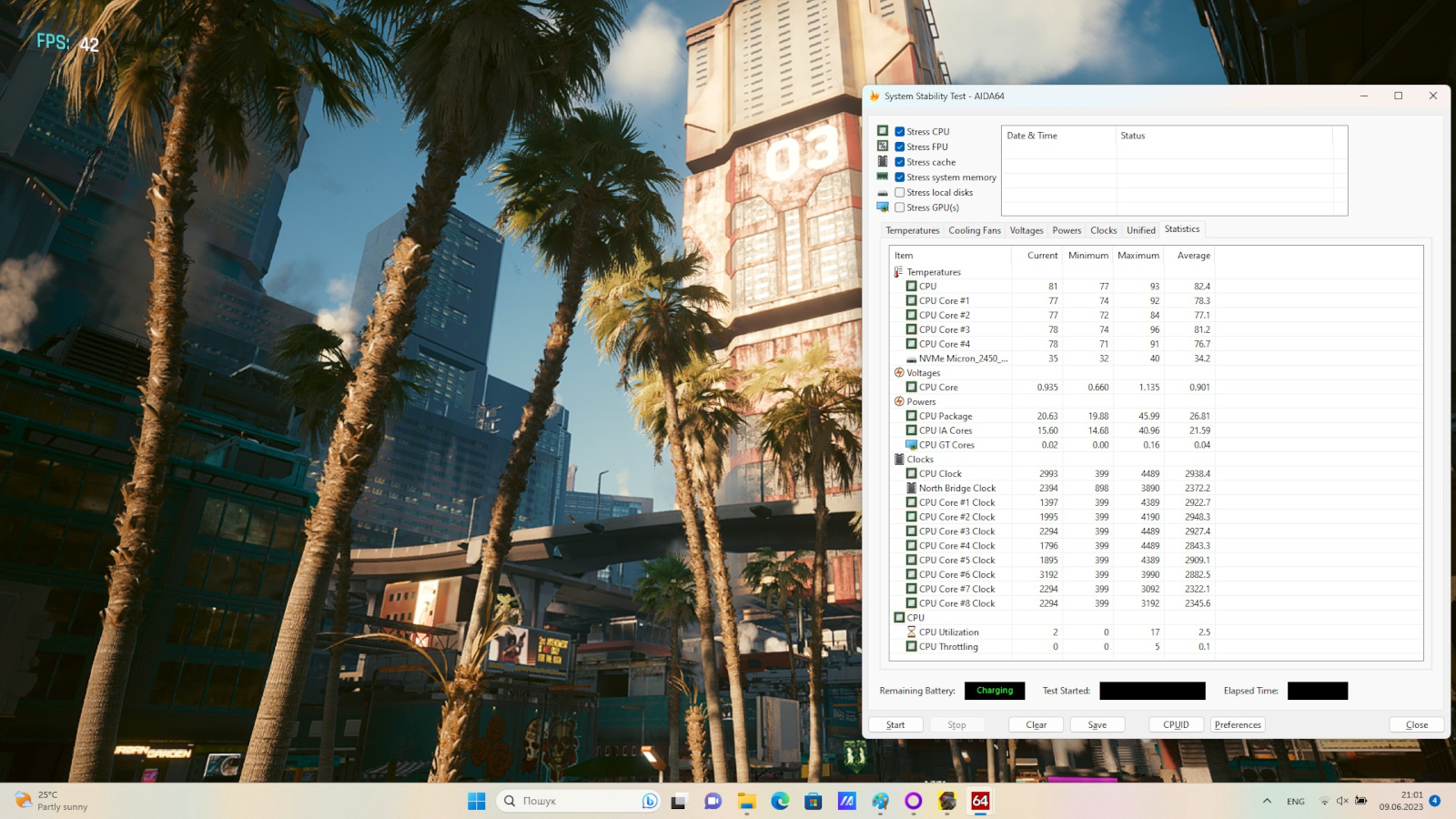1456x819 pixels.
Task: Open the Cooling Fans tab
Action: (974, 231)
